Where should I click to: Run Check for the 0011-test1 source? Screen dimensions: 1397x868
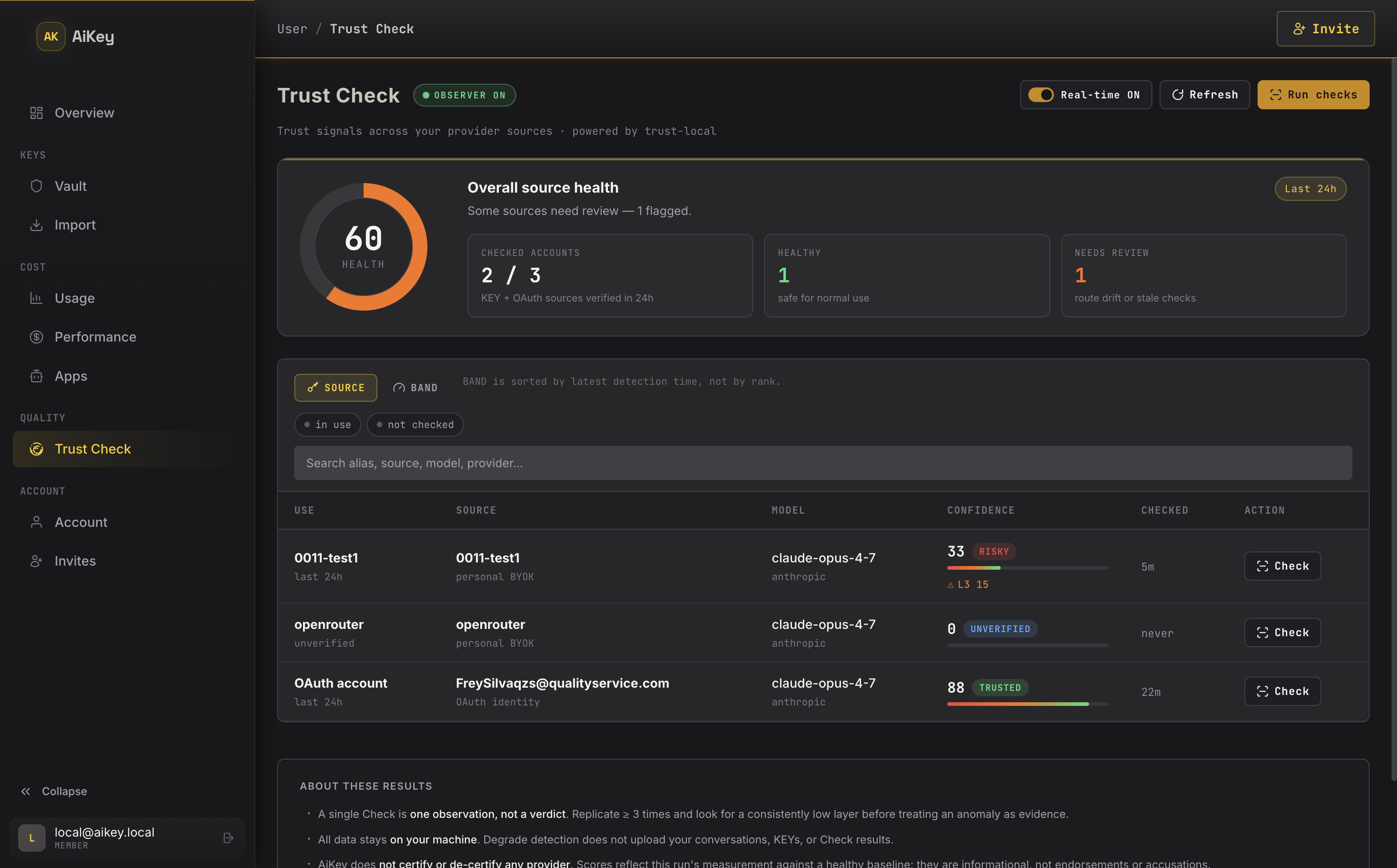[1282, 566]
